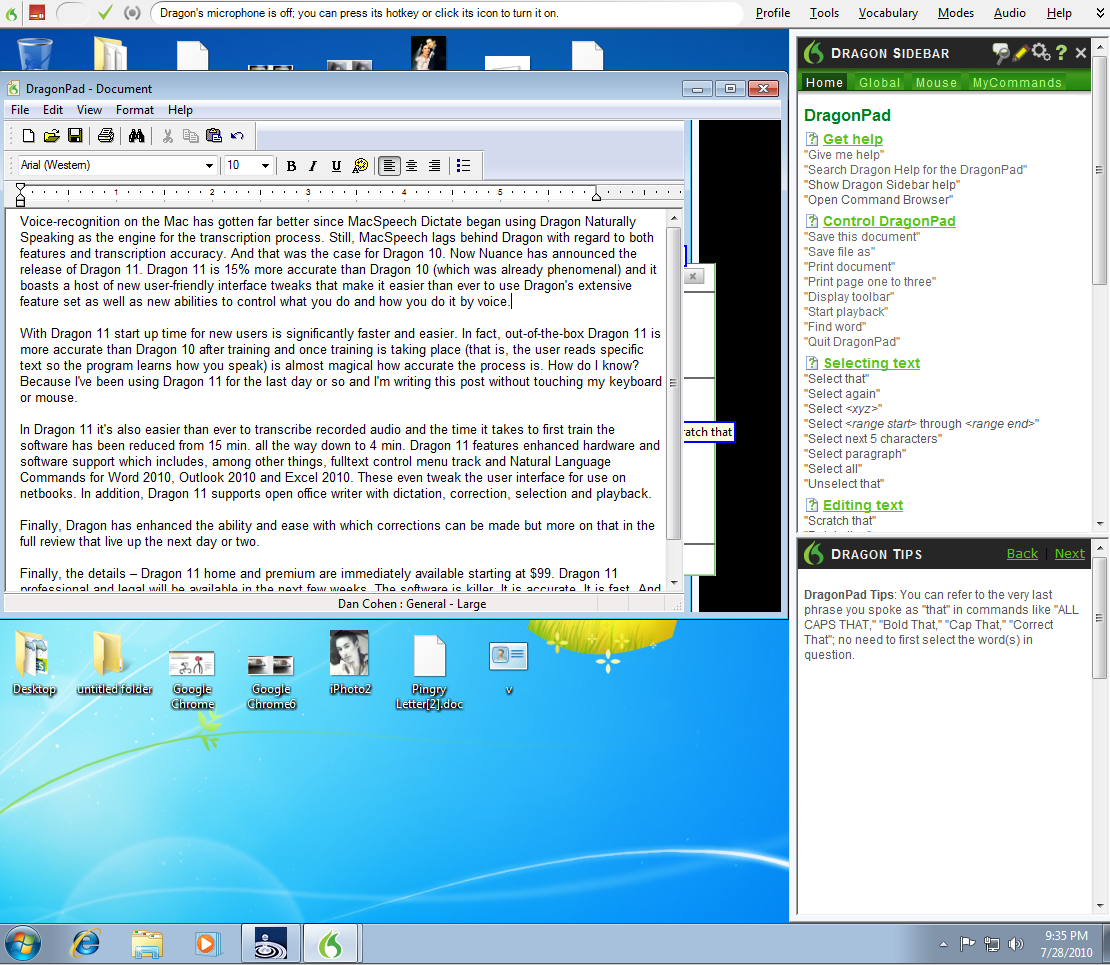
Task: Open Windows Media Player from taskbar
Action: (x=208, y=944)
